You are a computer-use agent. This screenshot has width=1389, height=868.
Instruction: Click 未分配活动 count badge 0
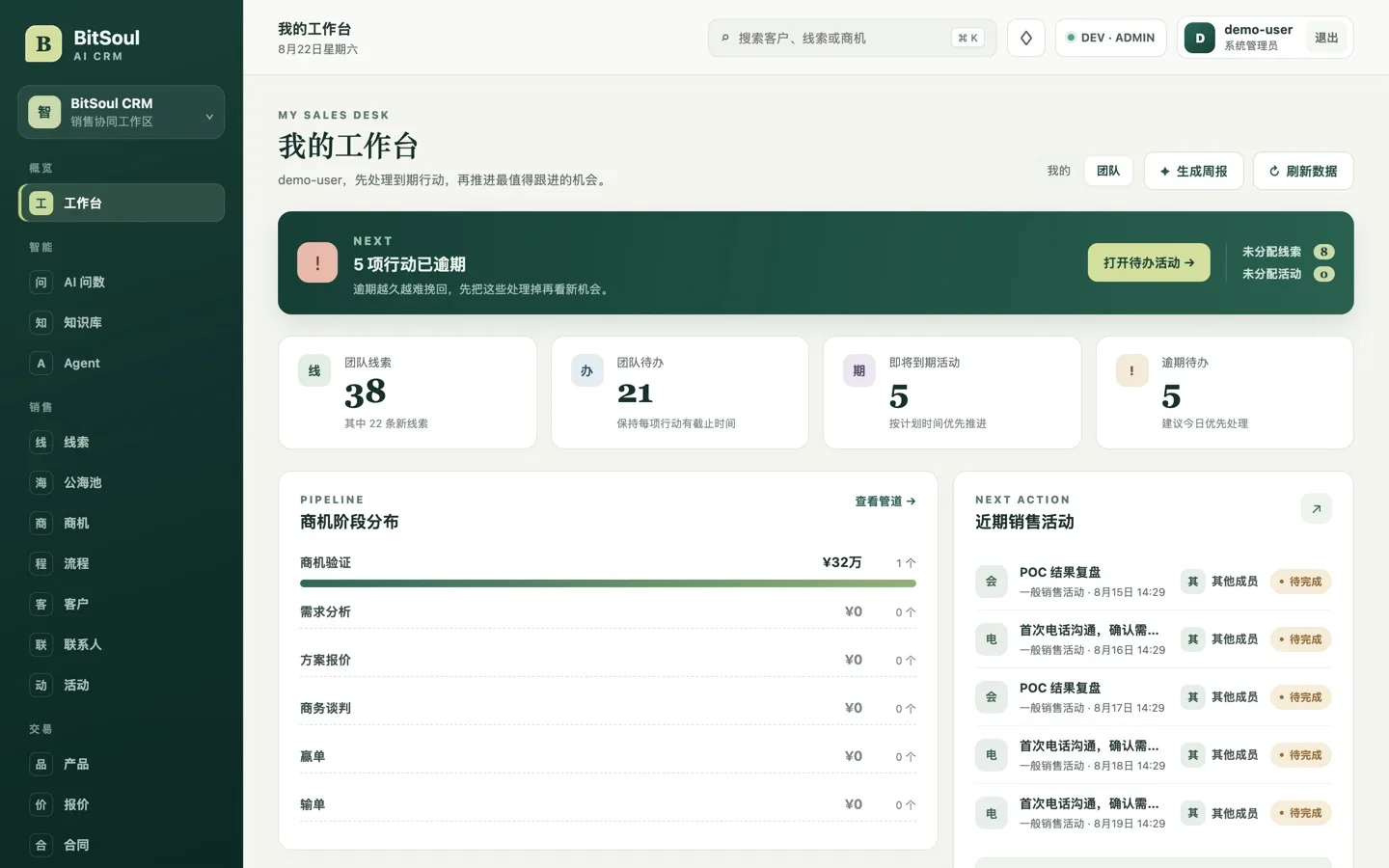[x=1324, y=274]
